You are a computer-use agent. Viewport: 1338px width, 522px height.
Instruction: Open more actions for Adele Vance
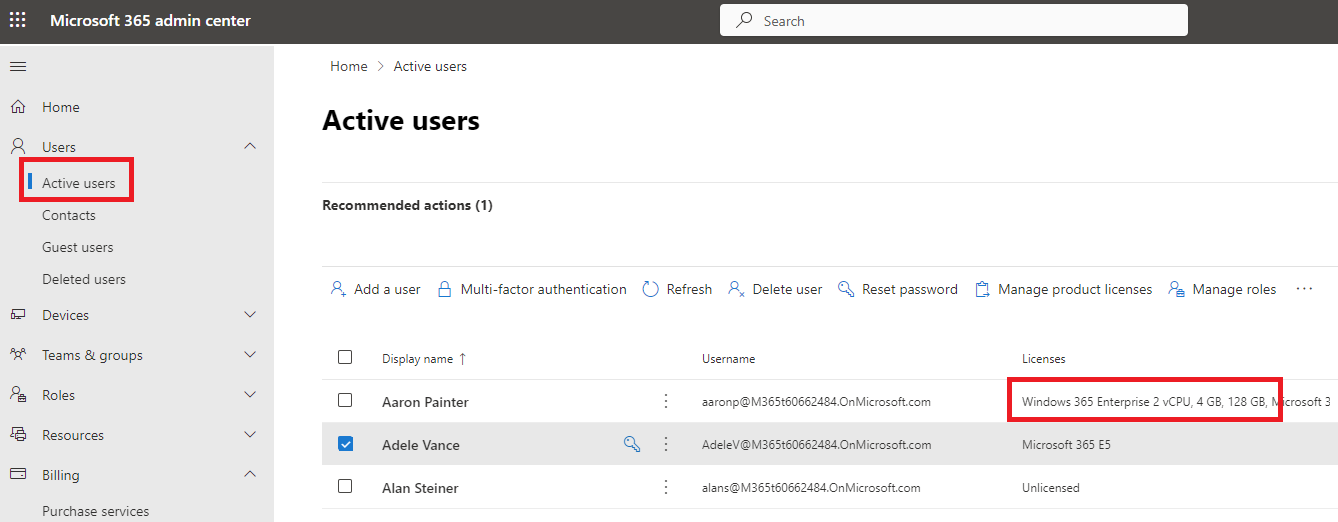click(x=666, y=444)
